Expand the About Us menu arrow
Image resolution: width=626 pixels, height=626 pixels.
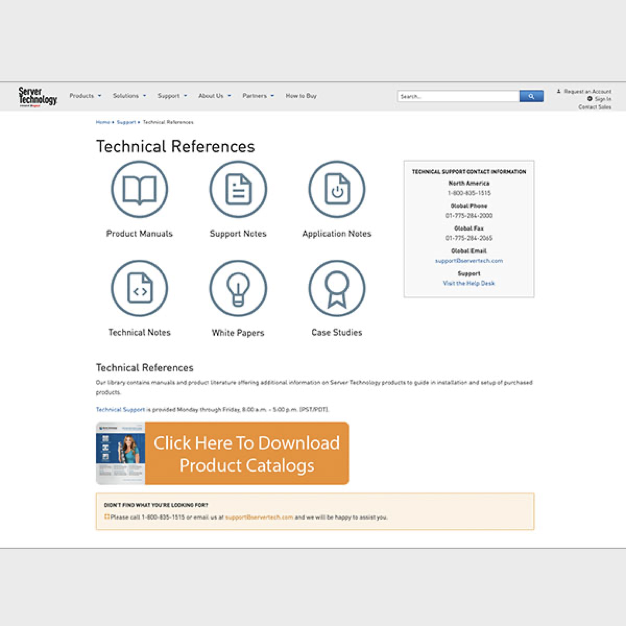[229, 96]
